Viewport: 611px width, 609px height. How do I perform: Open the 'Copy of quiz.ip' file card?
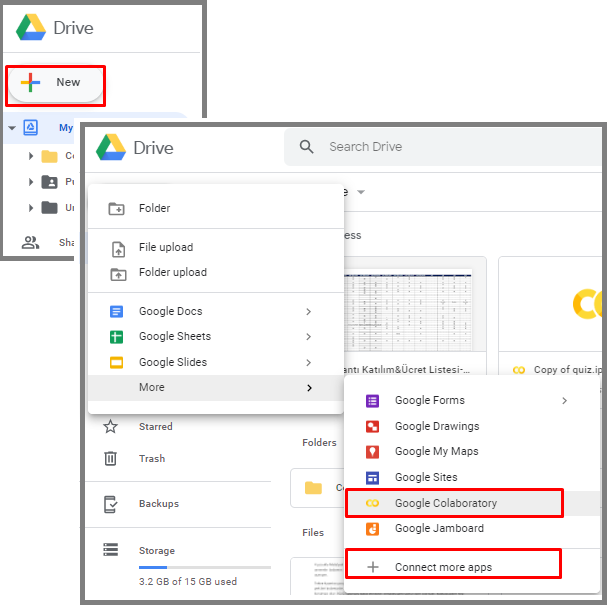tap(550, 316)
